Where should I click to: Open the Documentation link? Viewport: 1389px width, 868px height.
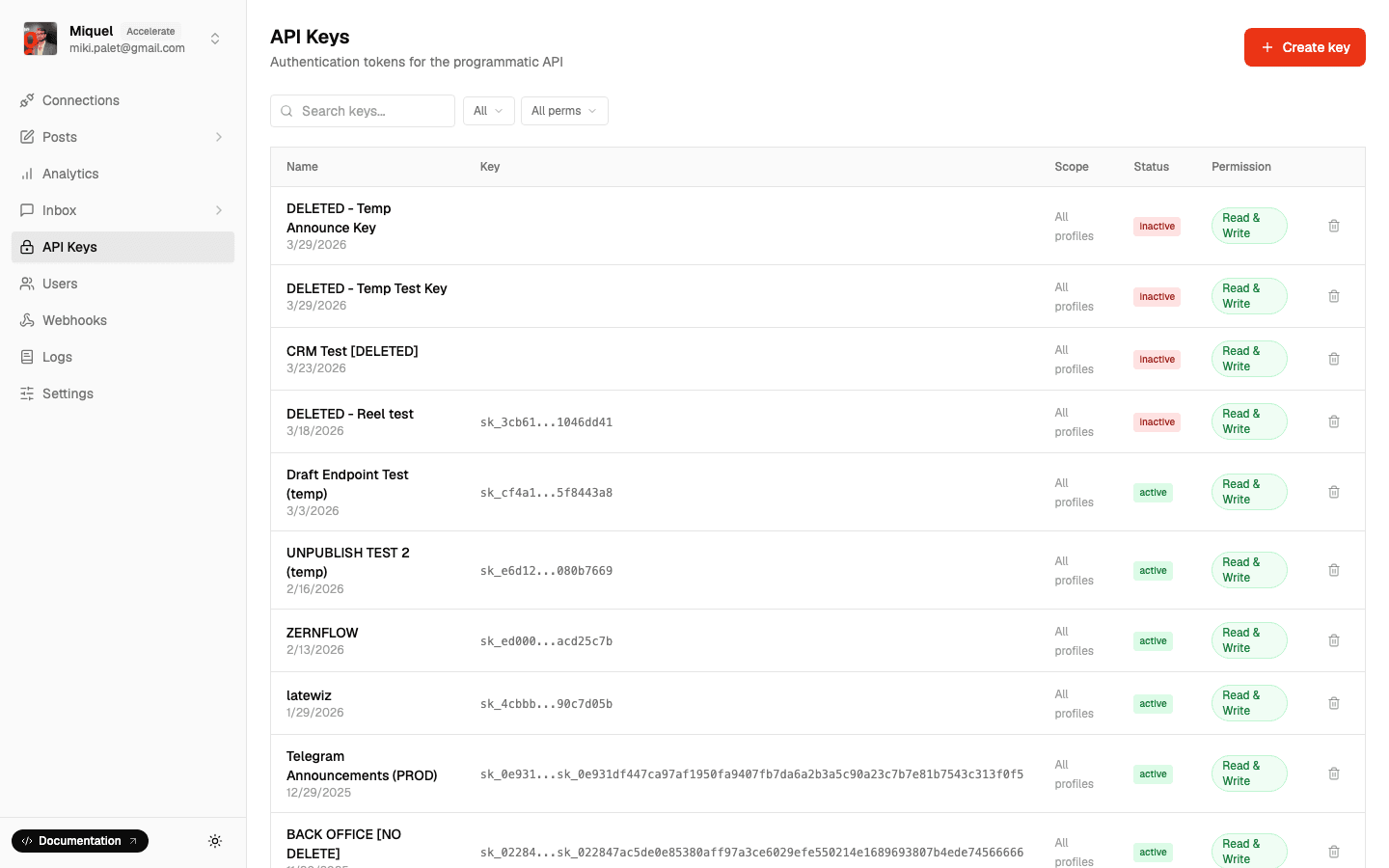[x=79, y=841]
